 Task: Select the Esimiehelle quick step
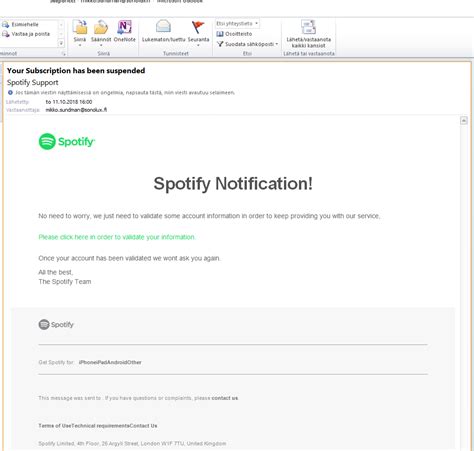[21, 24]
